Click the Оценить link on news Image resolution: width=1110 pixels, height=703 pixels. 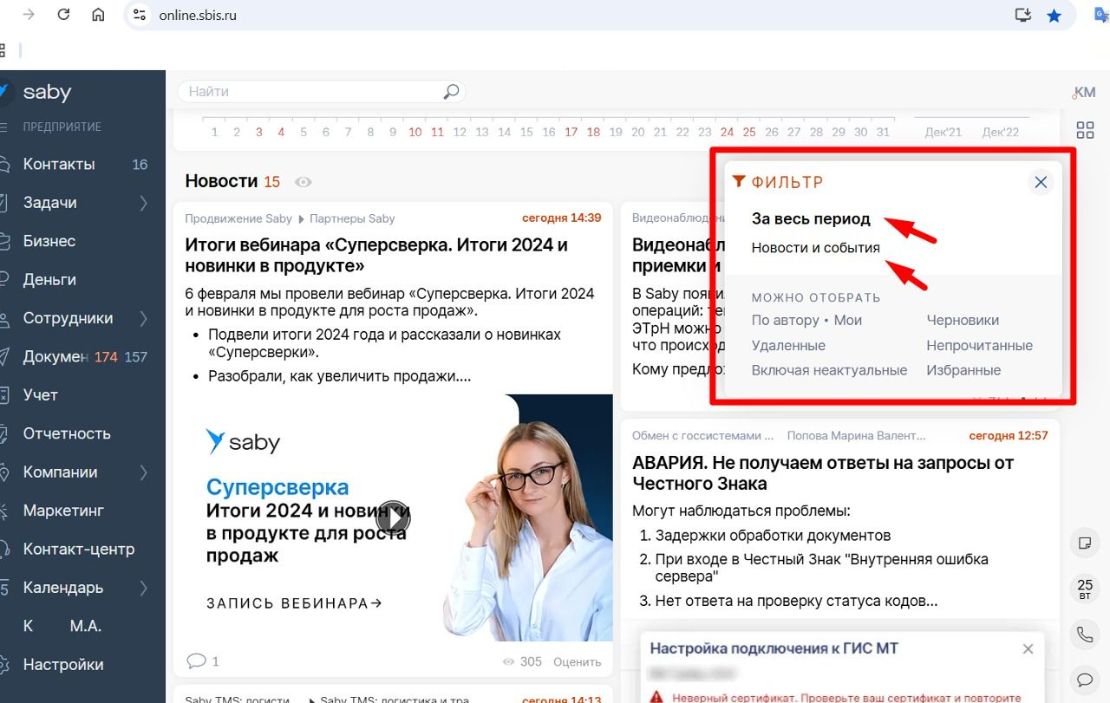click(x=577, y=662)
